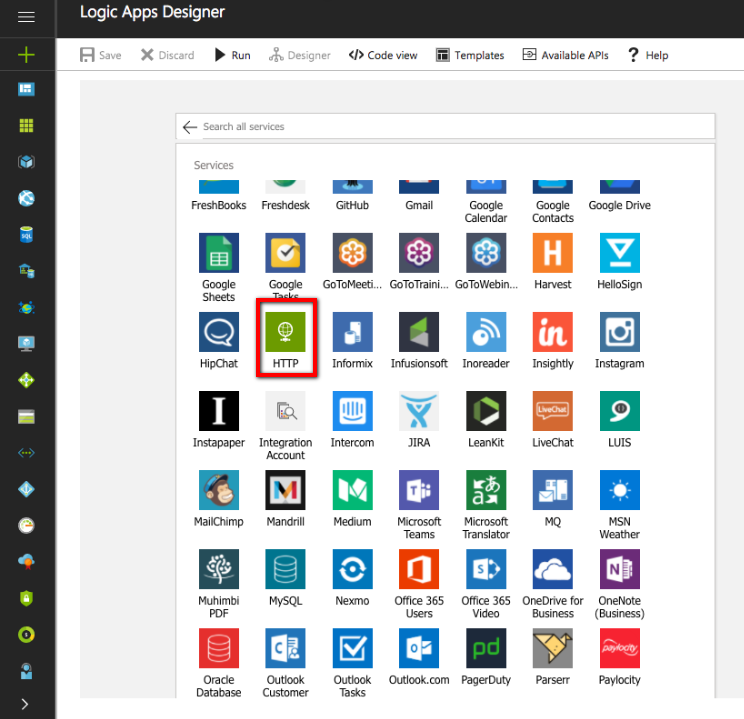Choose the MSN Weather connector
The height and width of the screenshot is (719, 744).
[620, 490]
